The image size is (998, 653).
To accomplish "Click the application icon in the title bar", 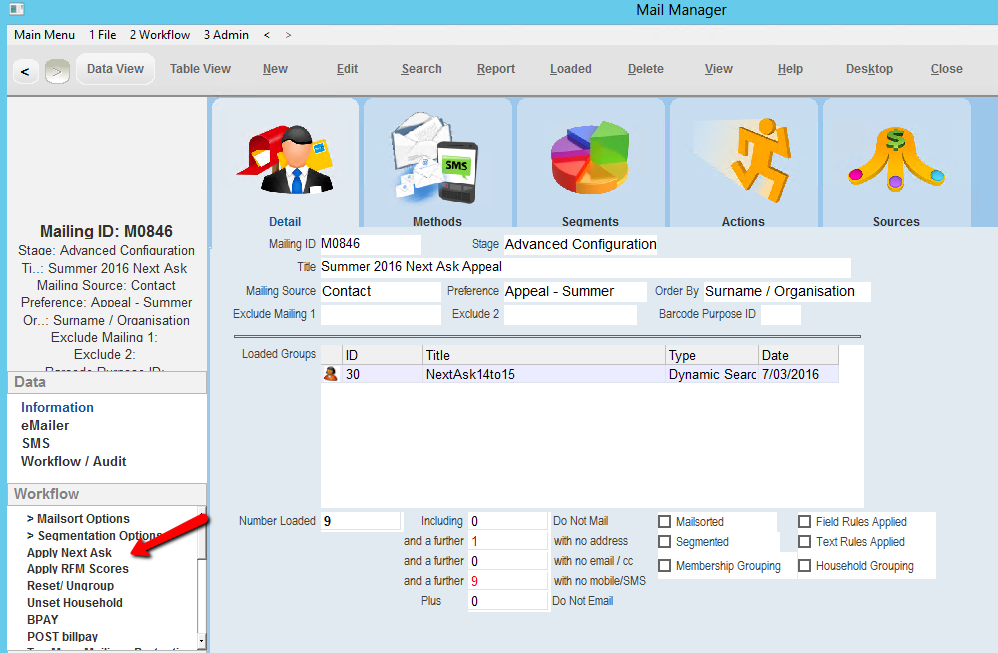I will tap(17, 9).
